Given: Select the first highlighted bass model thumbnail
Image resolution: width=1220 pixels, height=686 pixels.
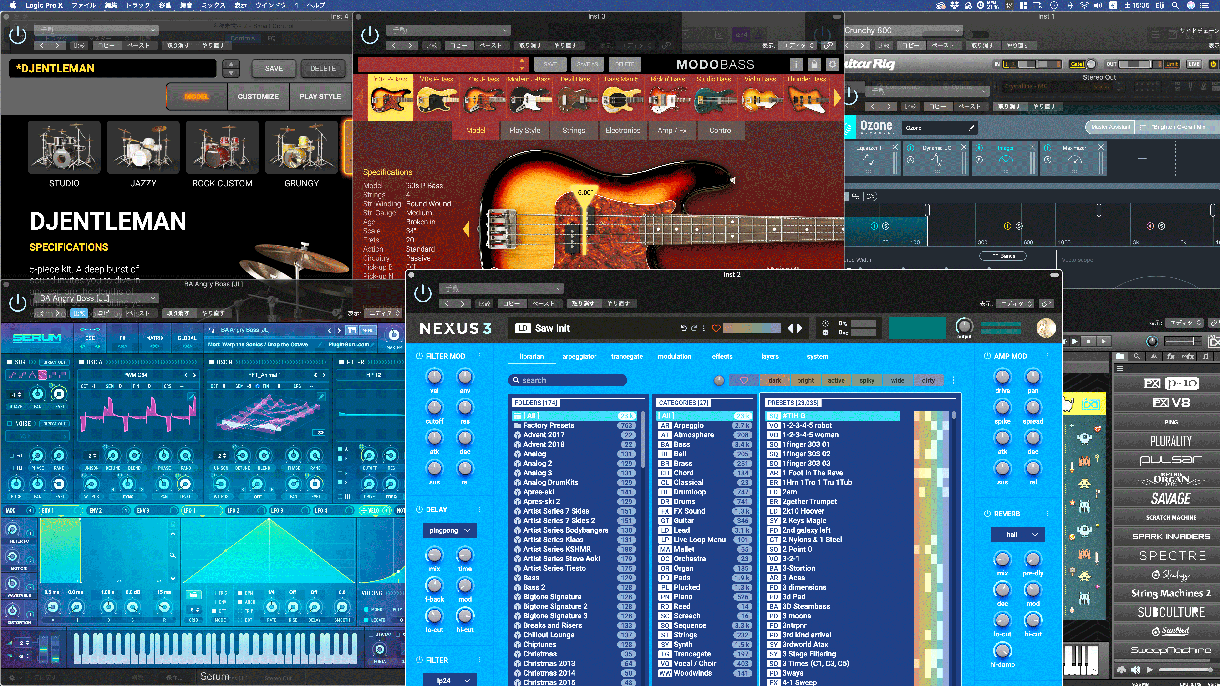Looking at the screenshot, I should pyautogui.click(x=390, y=98).
